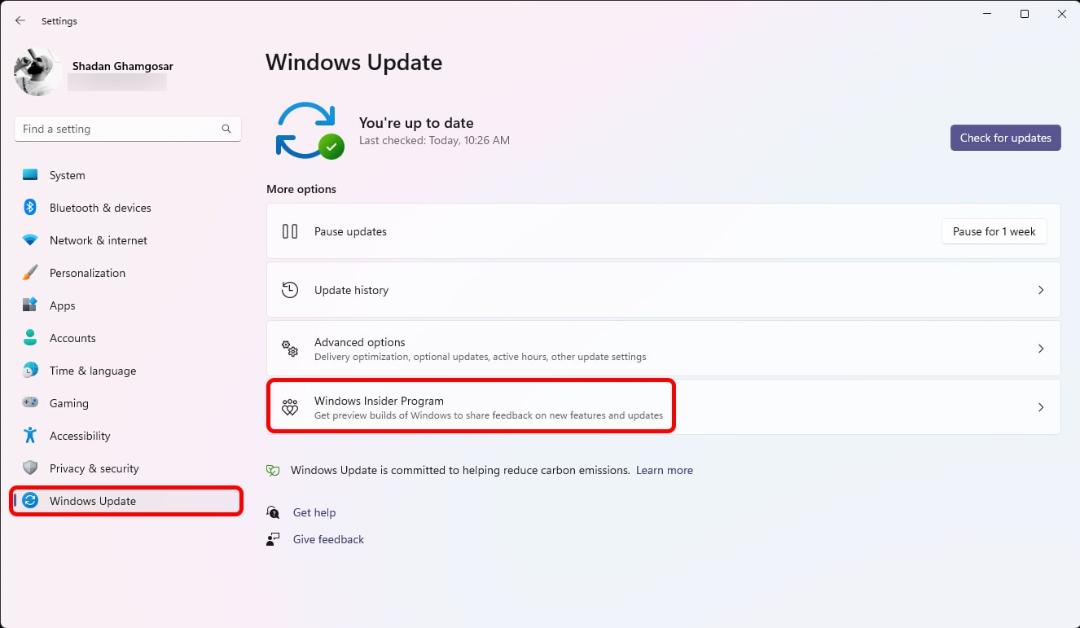Select Privacy & security

tap(127, 468)
